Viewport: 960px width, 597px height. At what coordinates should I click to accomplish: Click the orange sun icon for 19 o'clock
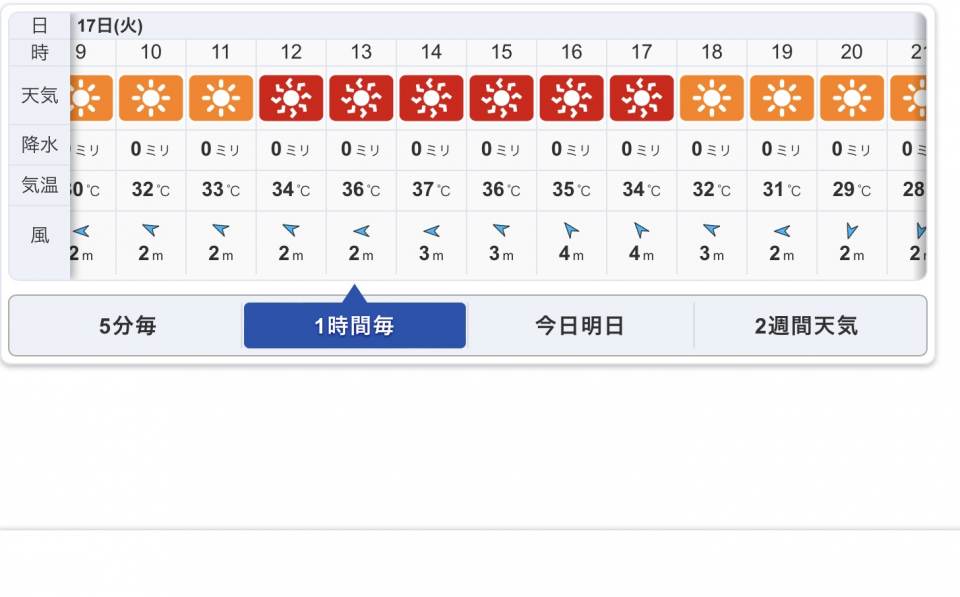click(x=781, y=98)
